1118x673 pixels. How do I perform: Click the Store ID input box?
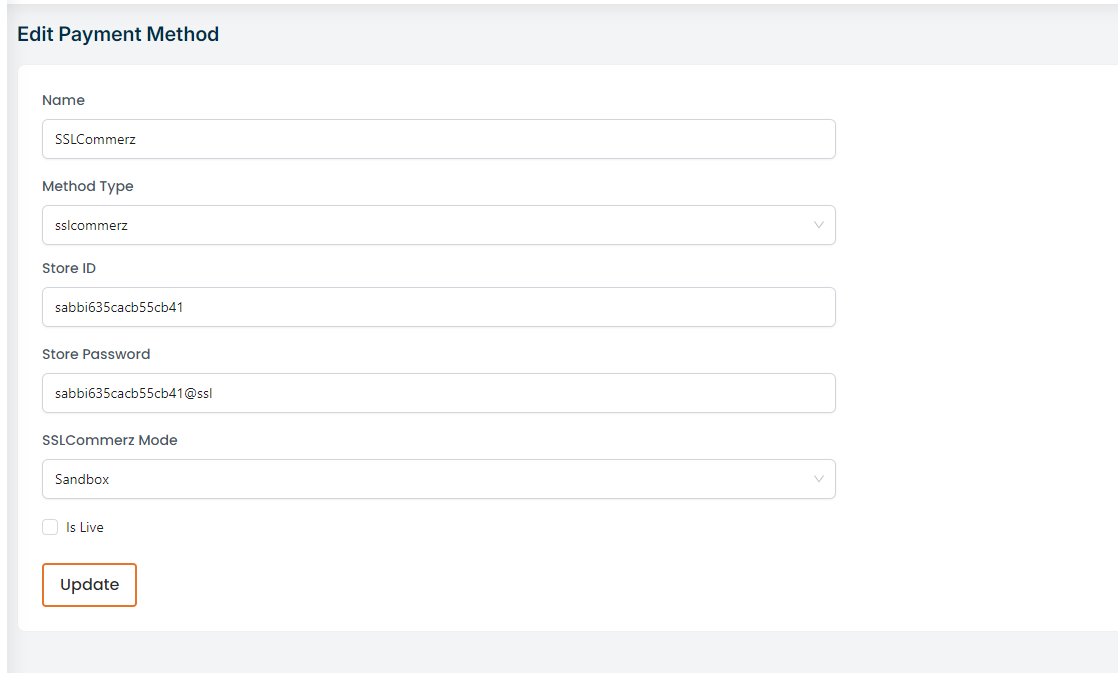pos(438,307)
